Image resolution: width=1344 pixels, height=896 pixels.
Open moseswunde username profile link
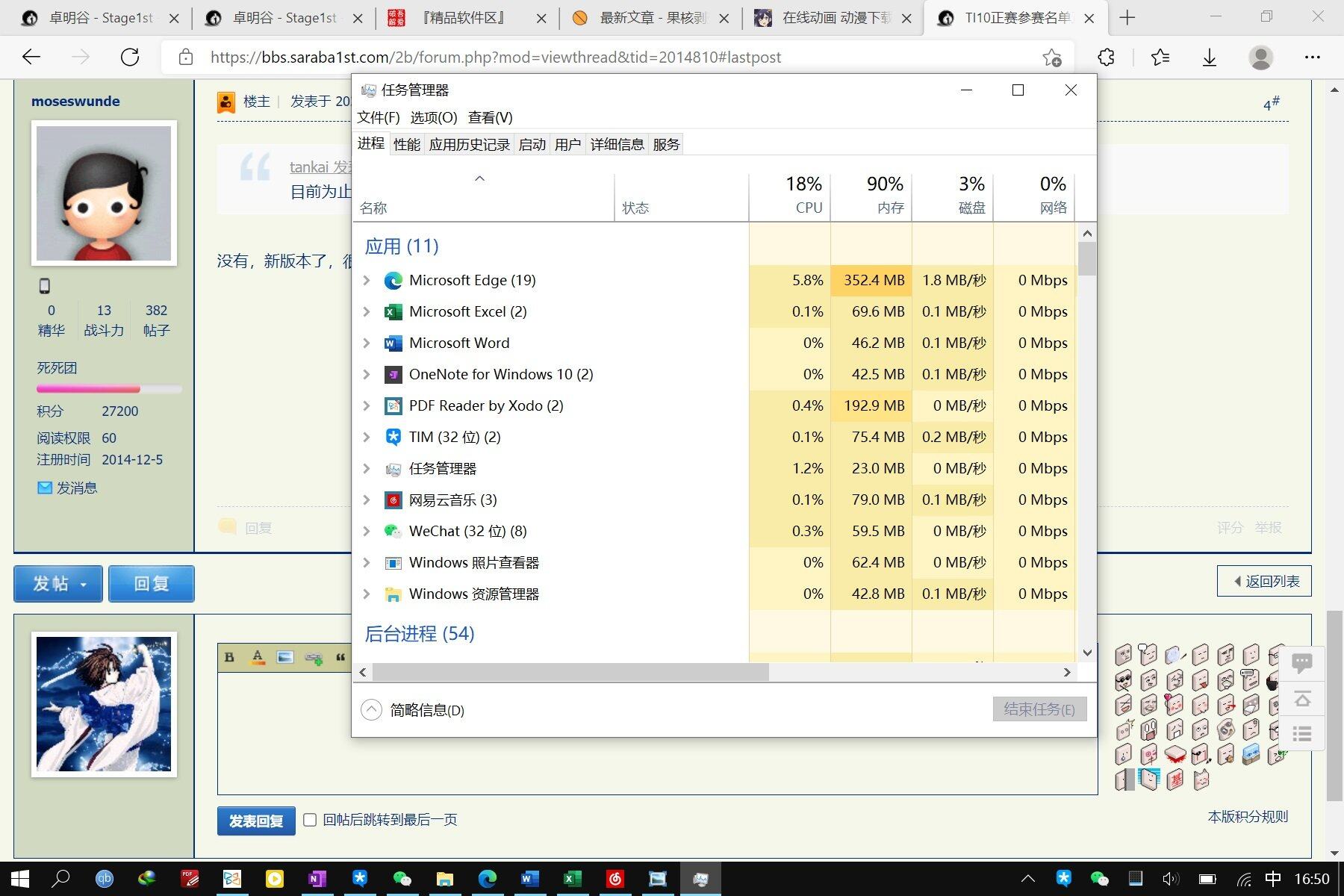[75, 102]
